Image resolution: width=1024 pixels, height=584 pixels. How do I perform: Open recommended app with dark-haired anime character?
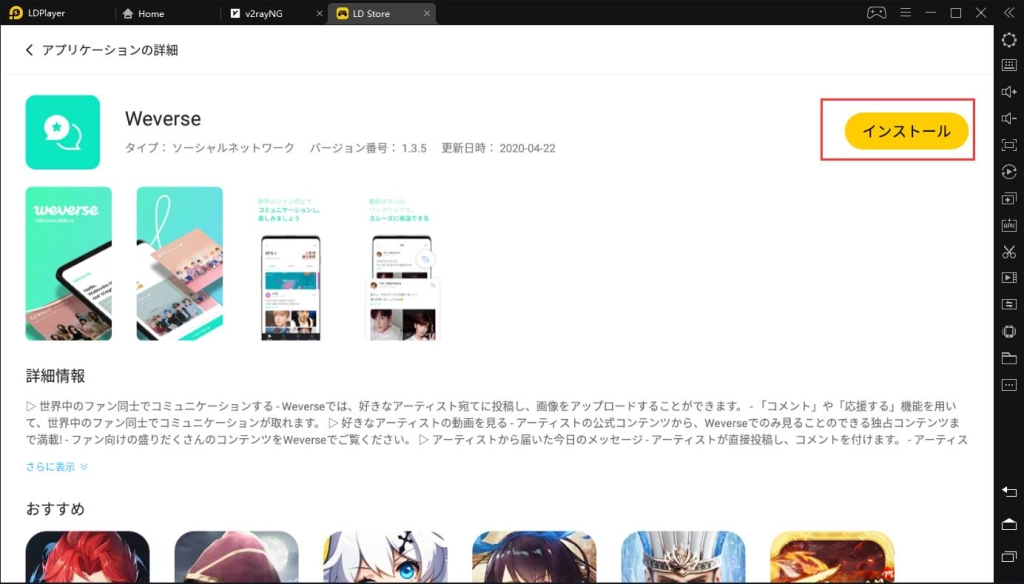pyautogui.click(x=534, y=557)
